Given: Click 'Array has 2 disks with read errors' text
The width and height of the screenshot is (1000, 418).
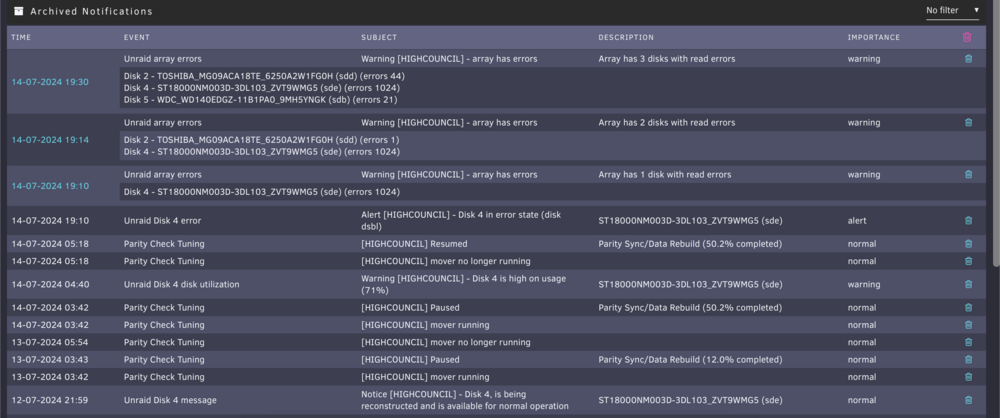Looking at the screenshot, I should pos(666,123).
